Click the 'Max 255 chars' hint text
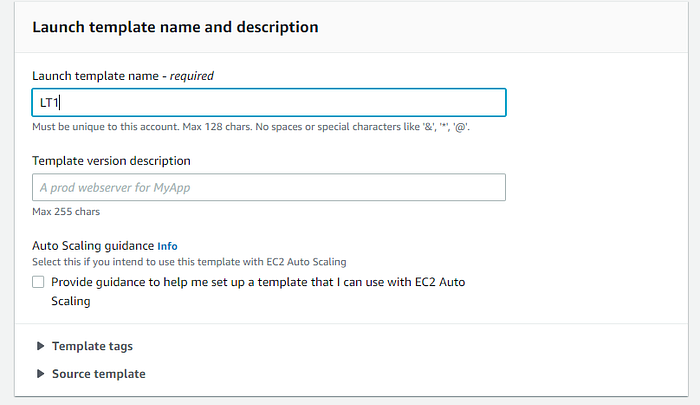The height and width of the screenshot is (405, 700). point(66,212)
